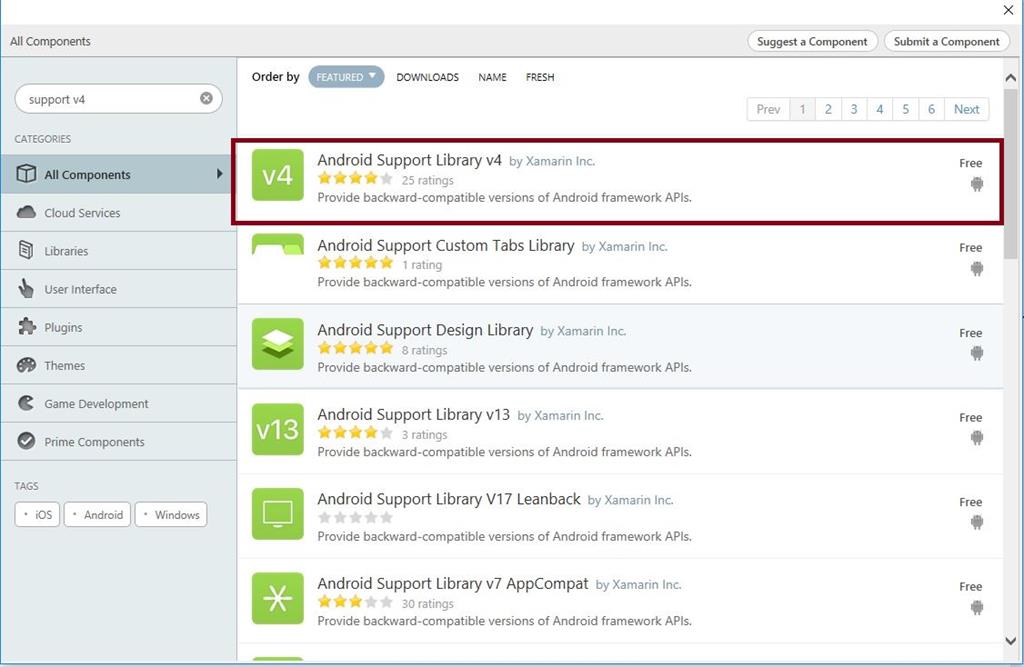Screen dimensions: 1024x667
Task: Click the Game Development pacman icon
Action: tap(26, 403)
